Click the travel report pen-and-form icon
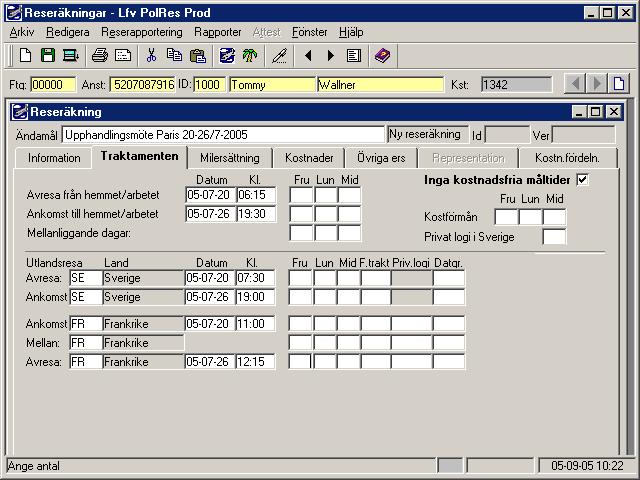 pos(227,56)
